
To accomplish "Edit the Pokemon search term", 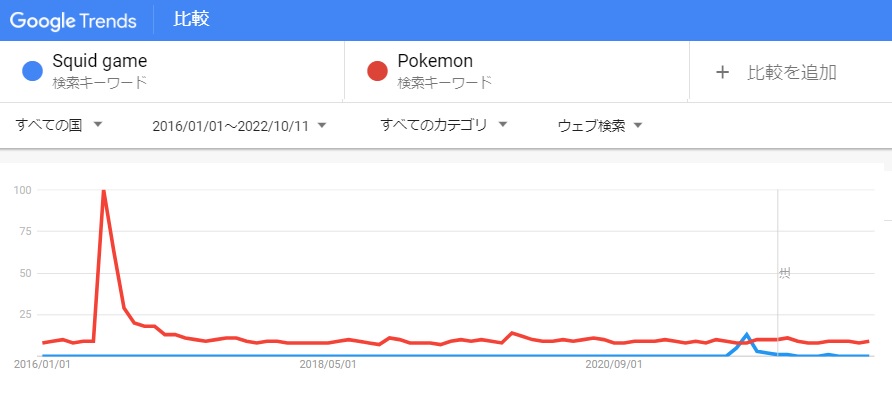I will (x=435, y=61).
